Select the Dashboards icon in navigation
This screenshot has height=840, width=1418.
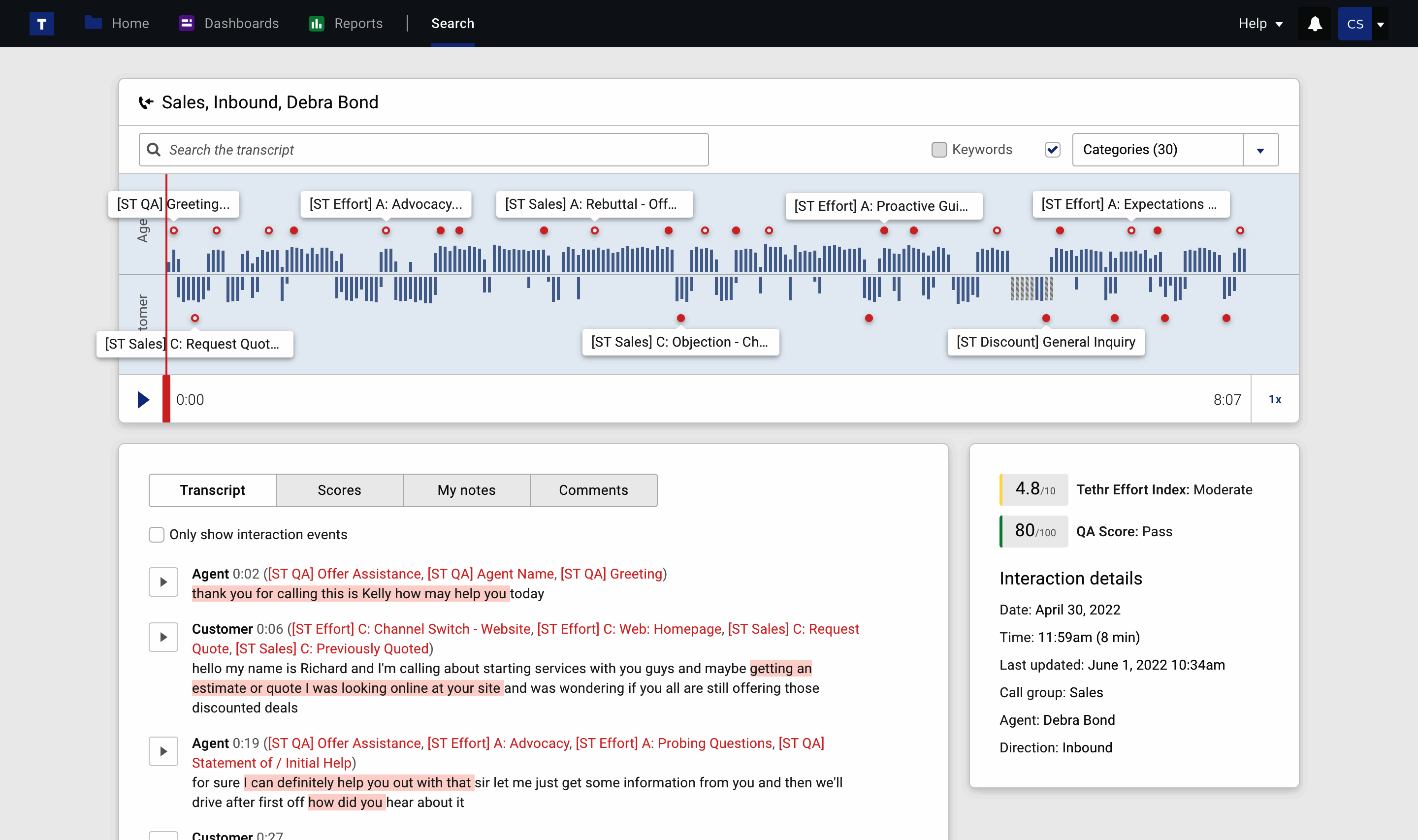pos(187,23)
